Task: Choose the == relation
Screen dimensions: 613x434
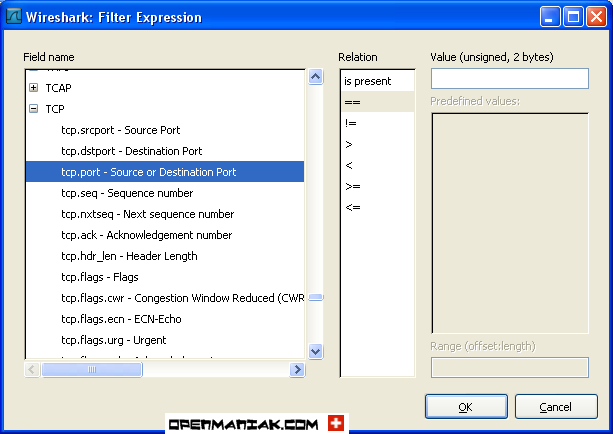Action: pyautogui.click(x=378, y=102)
